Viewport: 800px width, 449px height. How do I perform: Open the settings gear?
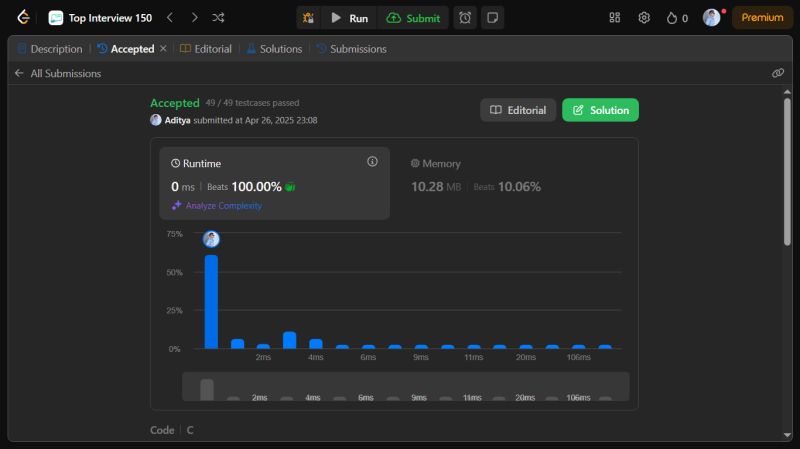click(644, 17)
